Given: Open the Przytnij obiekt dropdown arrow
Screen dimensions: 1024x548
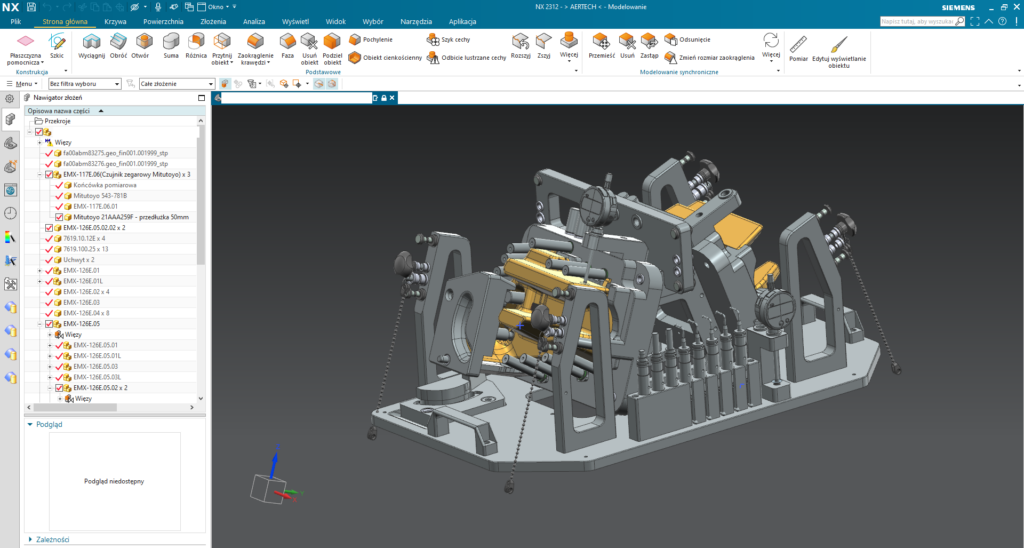Looking at the screenshot, I should pyautogui.click(x=231, y=63).
